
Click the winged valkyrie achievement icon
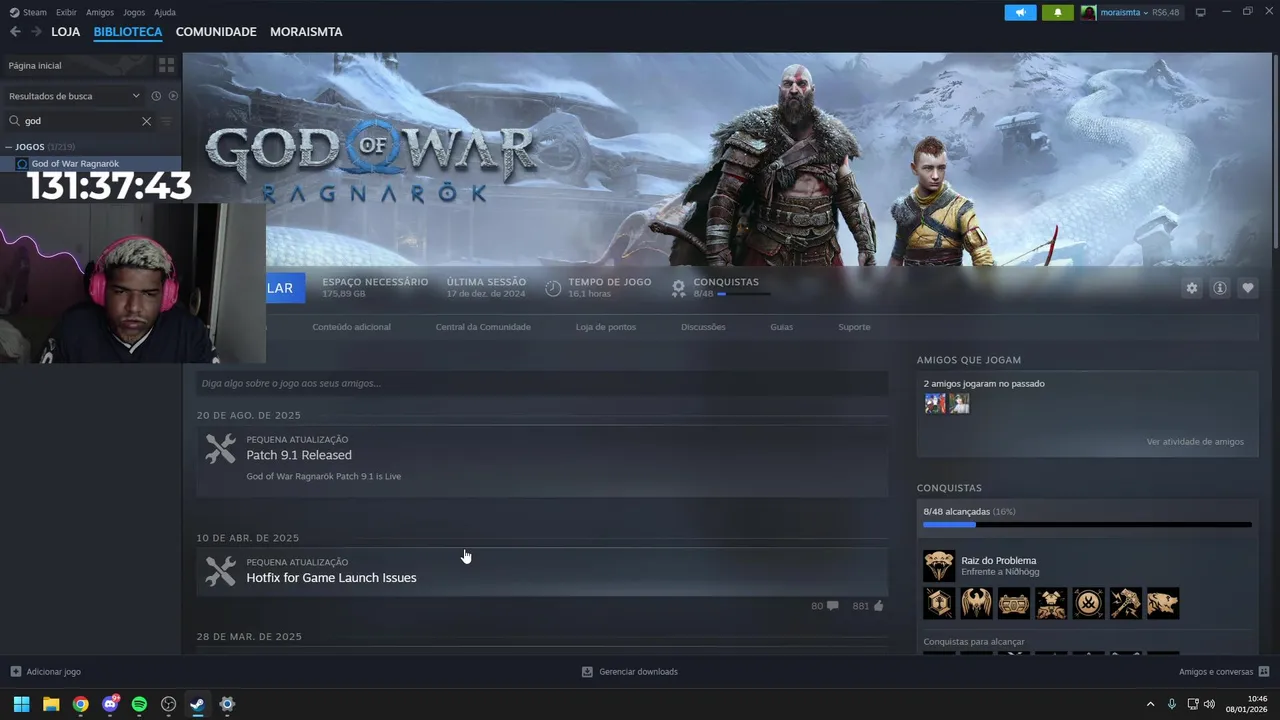pyautogui.click(x=976, y=603)
